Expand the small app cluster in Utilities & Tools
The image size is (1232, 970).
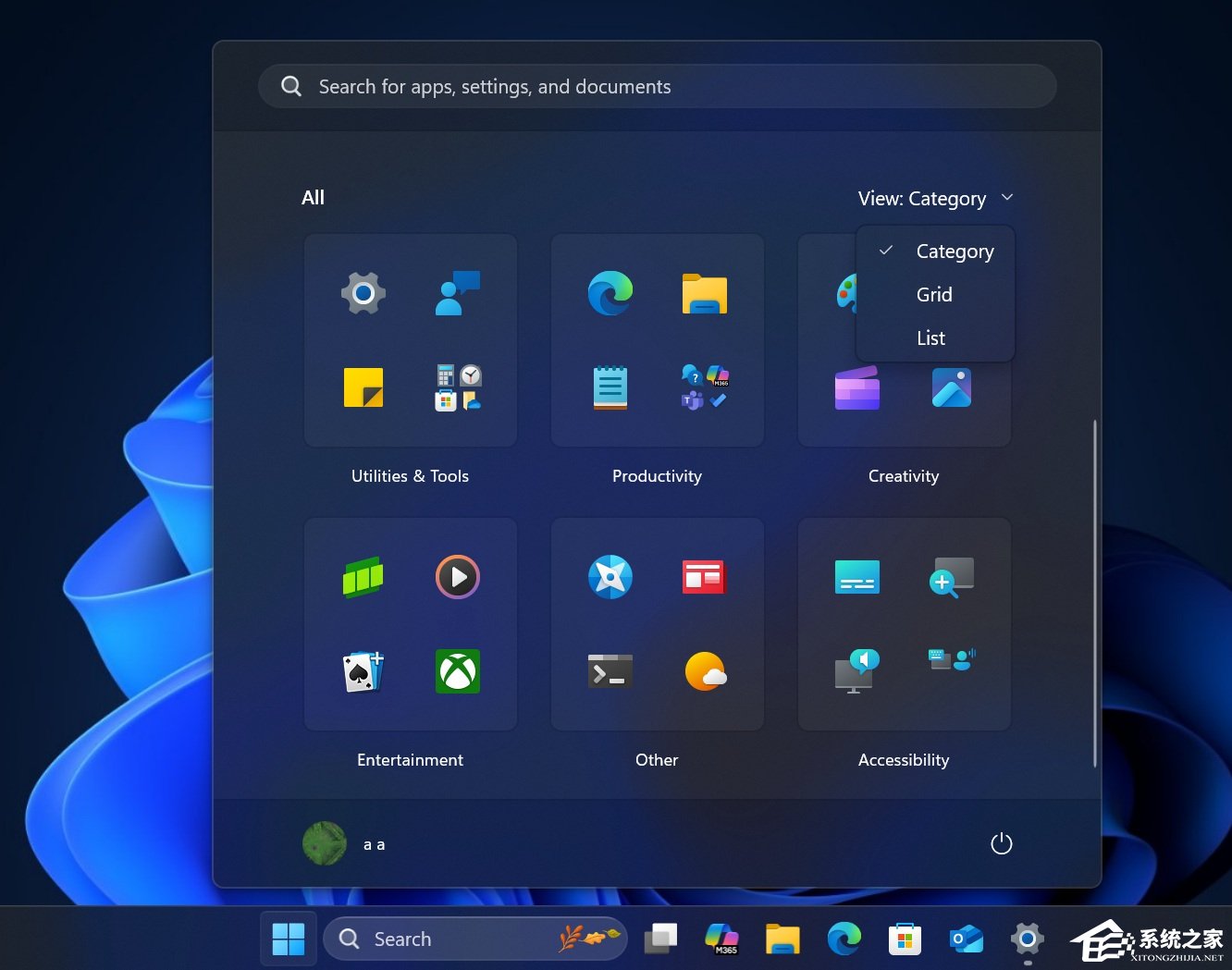[458, 387]
